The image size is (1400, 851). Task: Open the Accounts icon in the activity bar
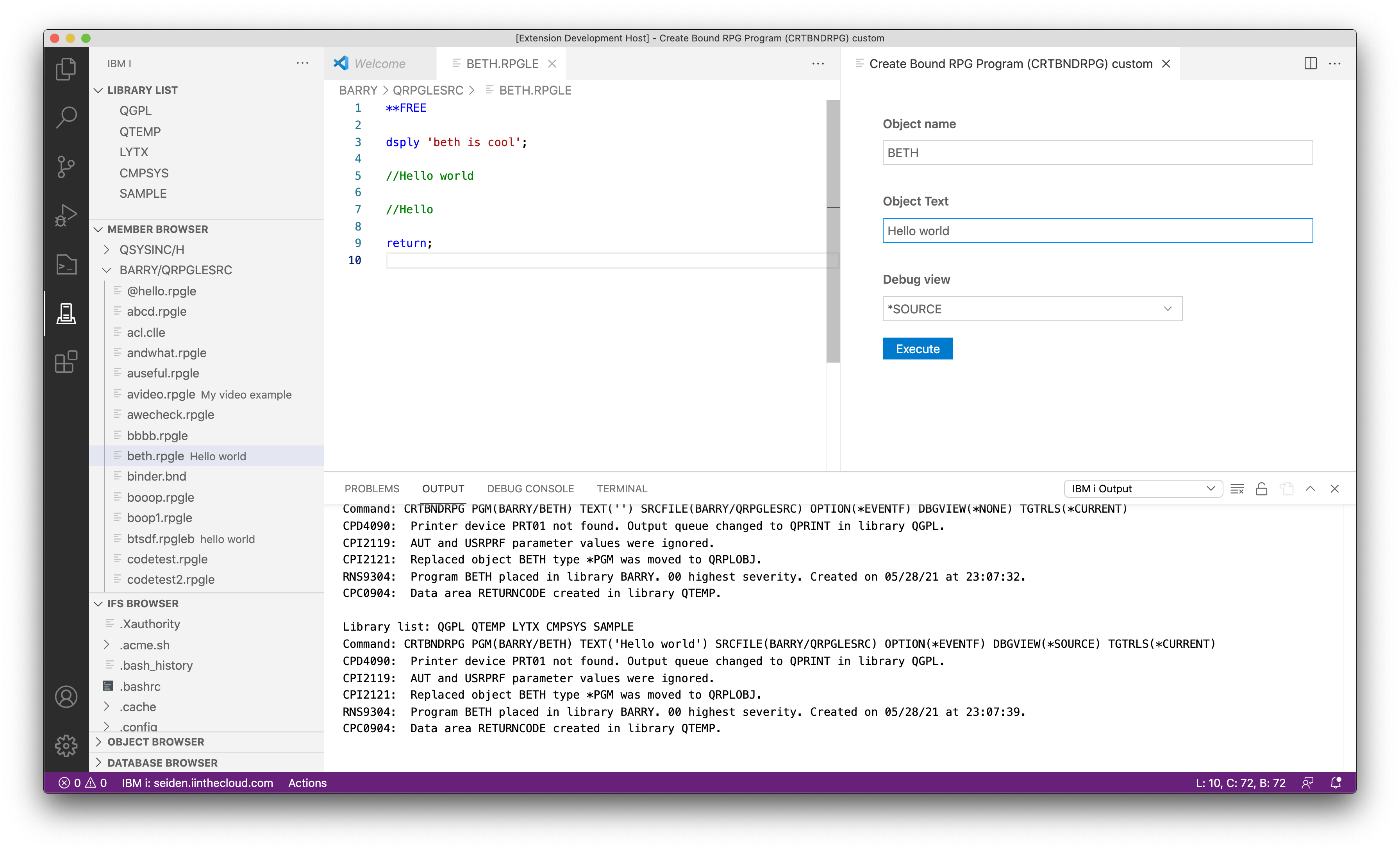(66, 697)
